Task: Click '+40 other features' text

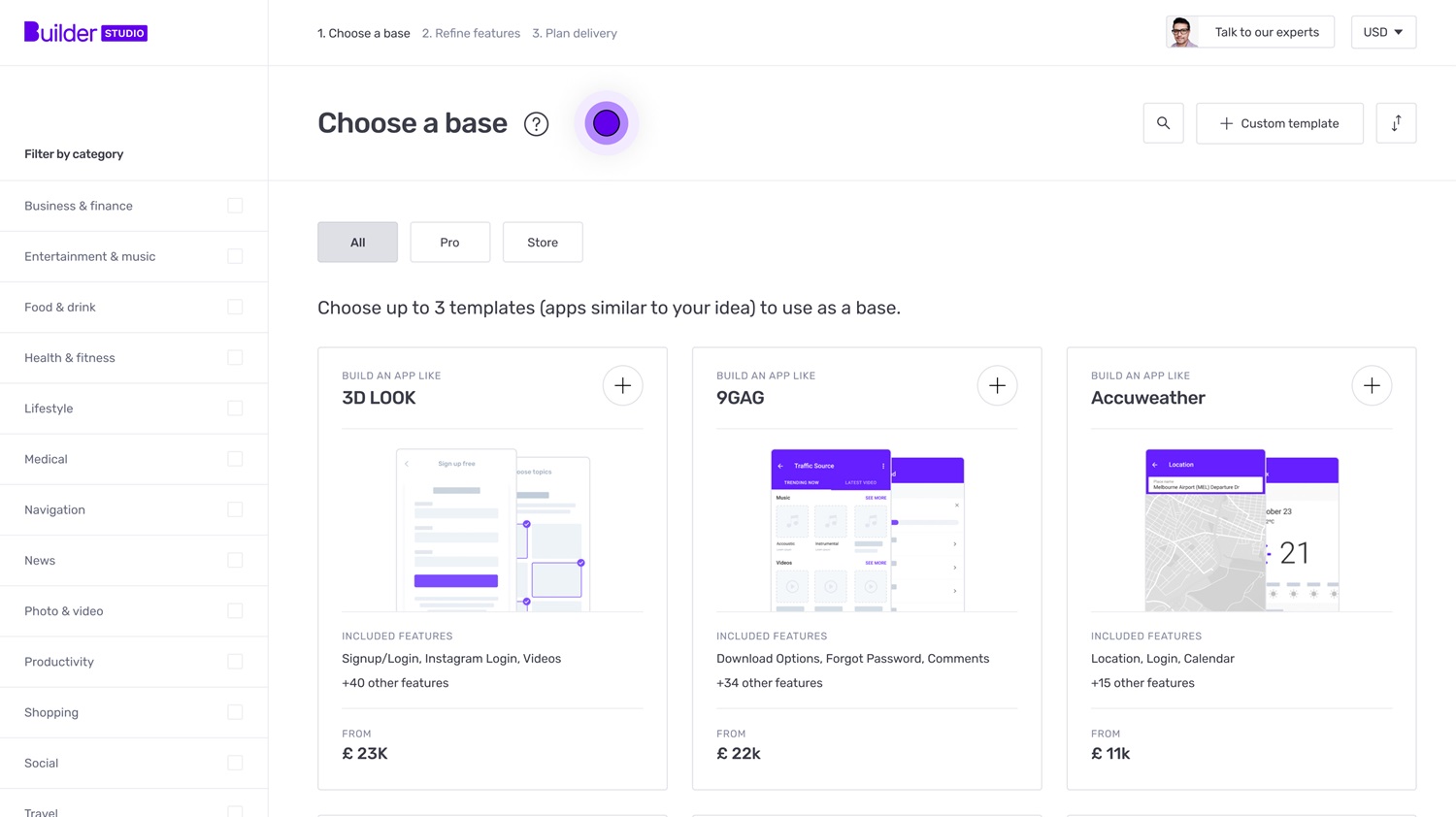Action: 395,683
